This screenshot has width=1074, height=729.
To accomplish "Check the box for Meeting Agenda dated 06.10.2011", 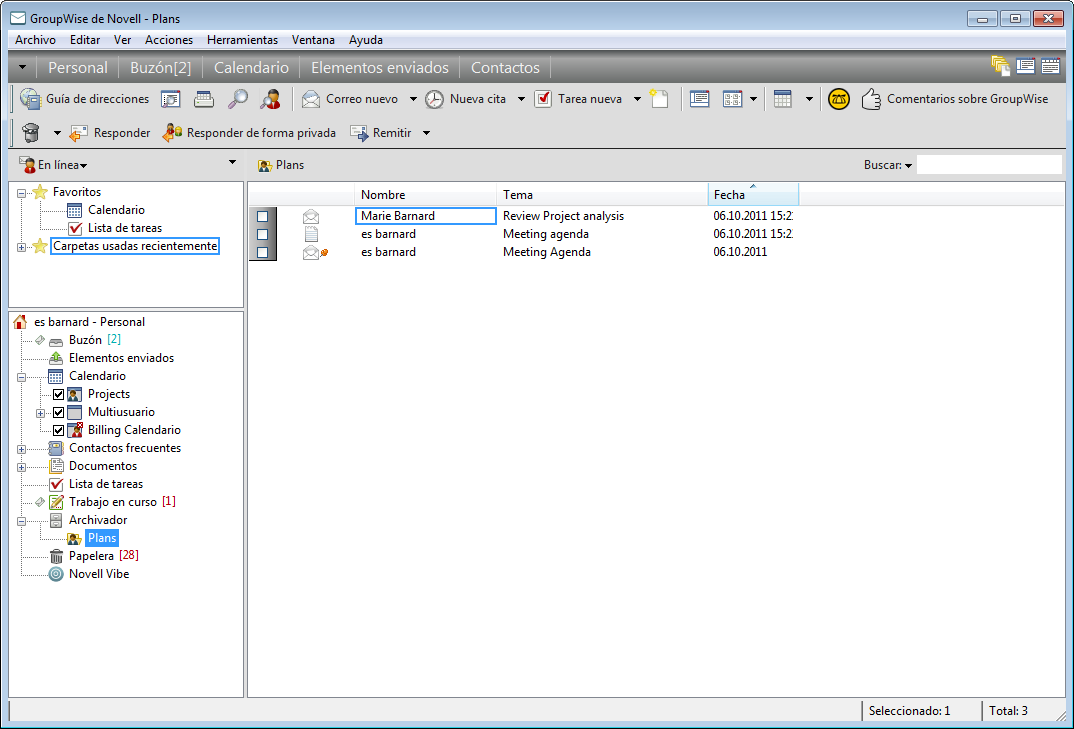I will (262, 252).
